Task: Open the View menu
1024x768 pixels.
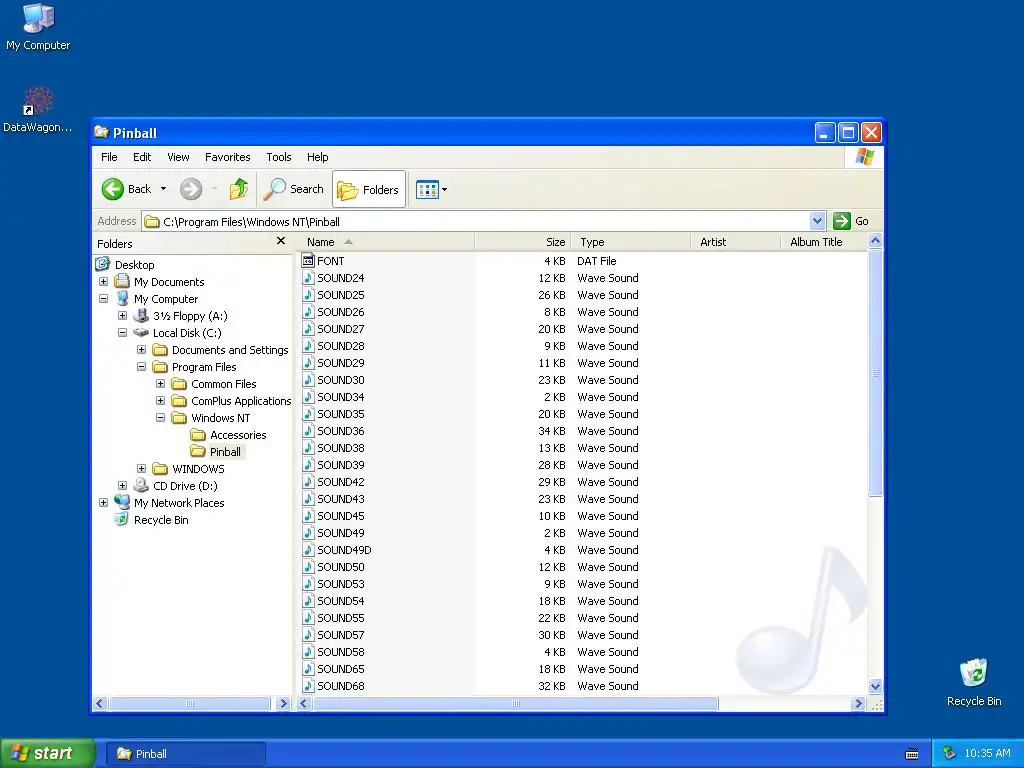Action: coord(178,157)
